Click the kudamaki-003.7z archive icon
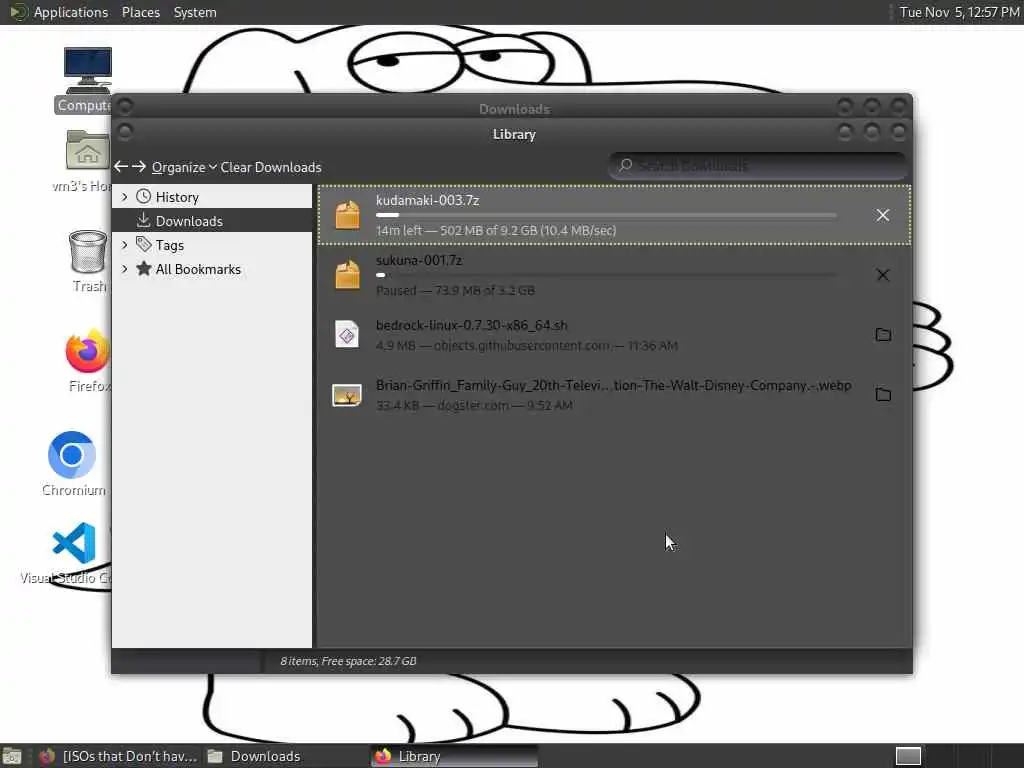This screenshot has width=1024, height=768. [347, 215]
